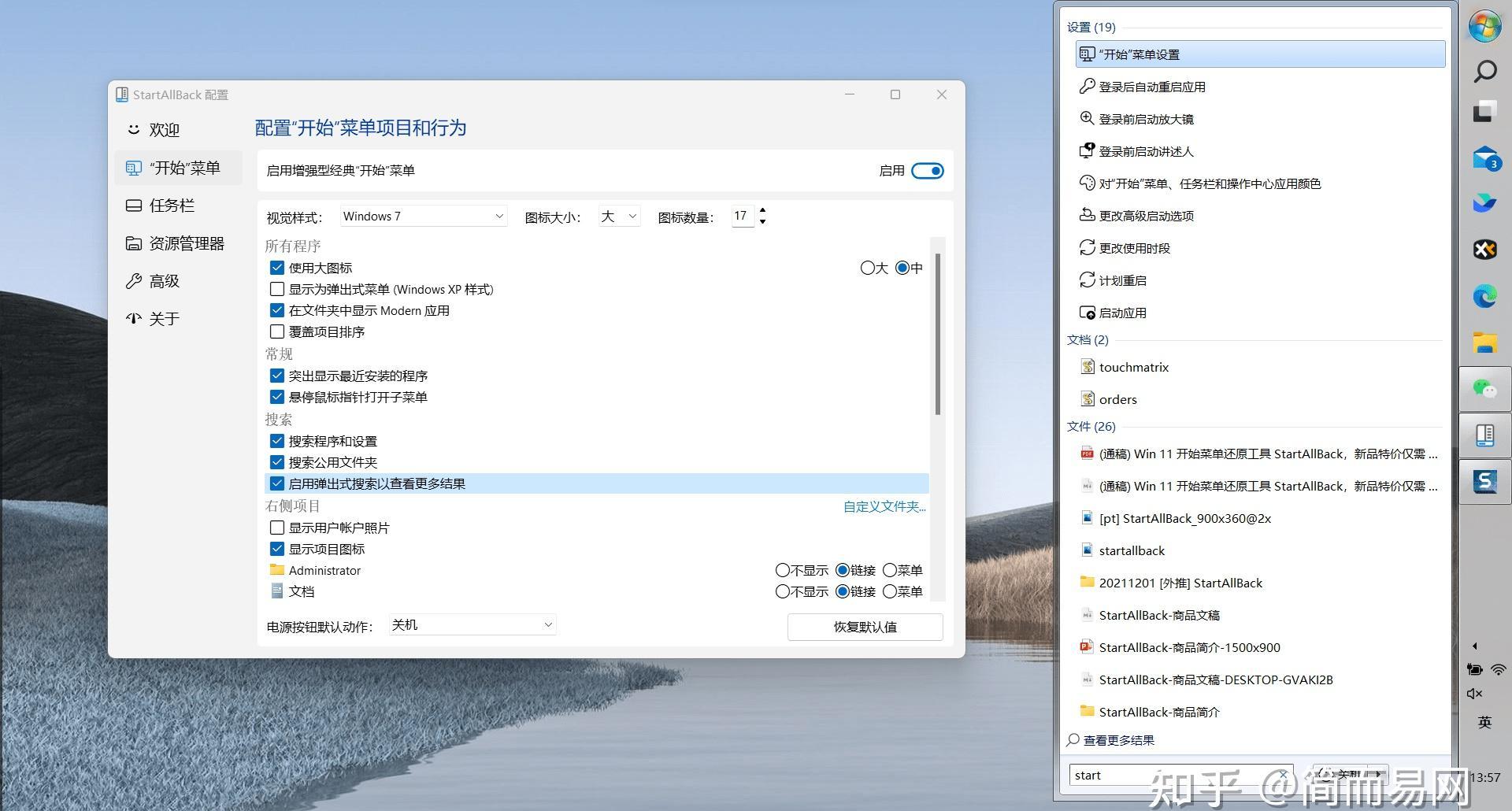Toggle the 启用 enhanced start menu switch
The height and width of the screenshot is (811, 1512).
927,171
